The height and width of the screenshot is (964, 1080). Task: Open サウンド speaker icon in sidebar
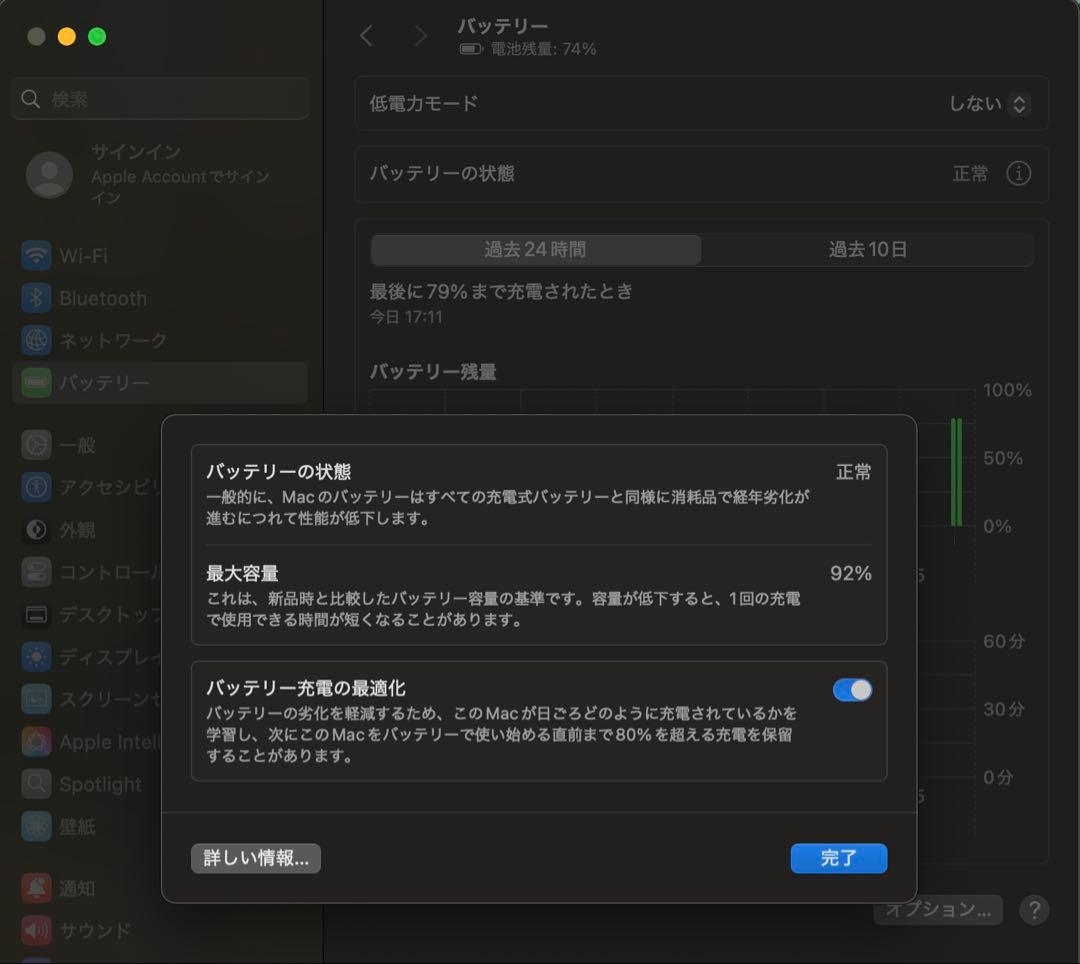tap(37, 931)
